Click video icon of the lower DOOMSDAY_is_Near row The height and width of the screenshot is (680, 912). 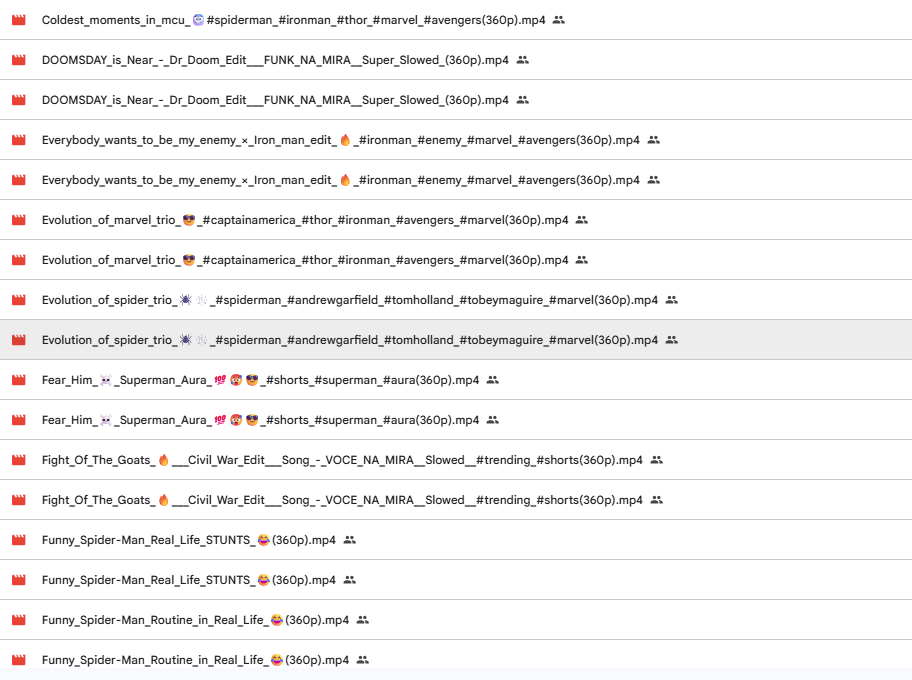(19, 100)
